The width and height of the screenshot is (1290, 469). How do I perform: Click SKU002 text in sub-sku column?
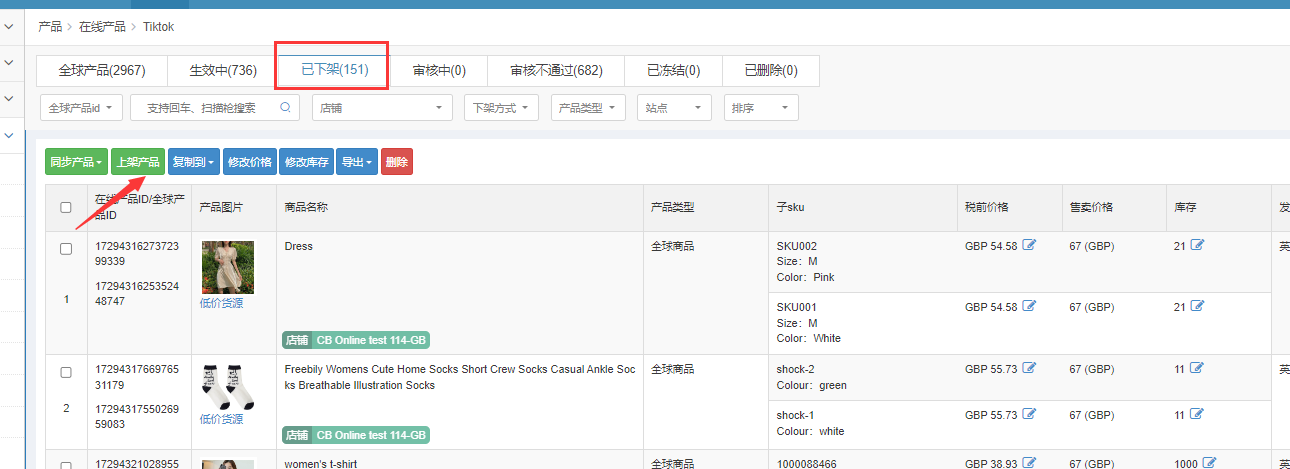(x=797, y=246)
